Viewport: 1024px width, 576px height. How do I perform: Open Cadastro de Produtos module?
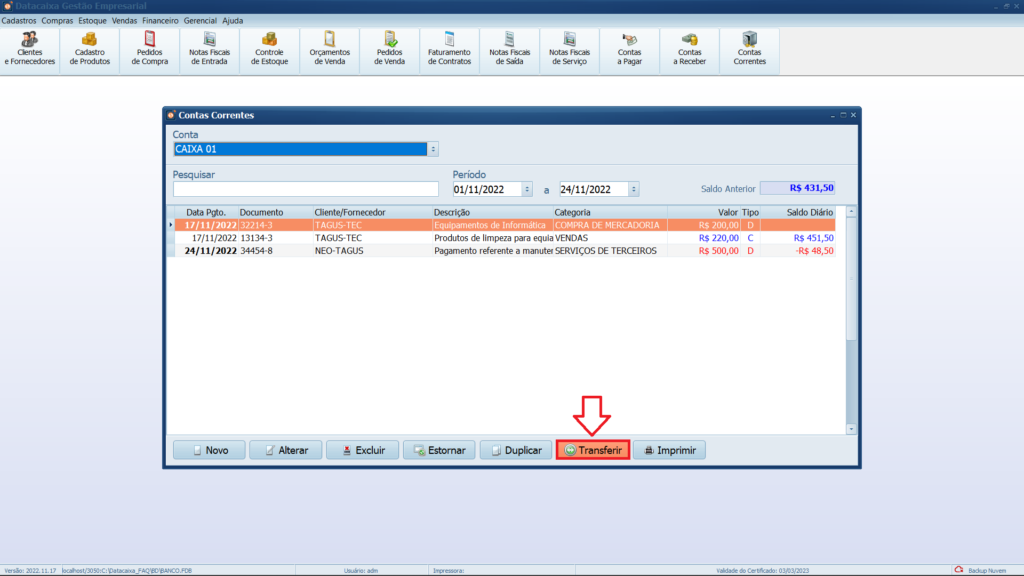pos(90,49)
